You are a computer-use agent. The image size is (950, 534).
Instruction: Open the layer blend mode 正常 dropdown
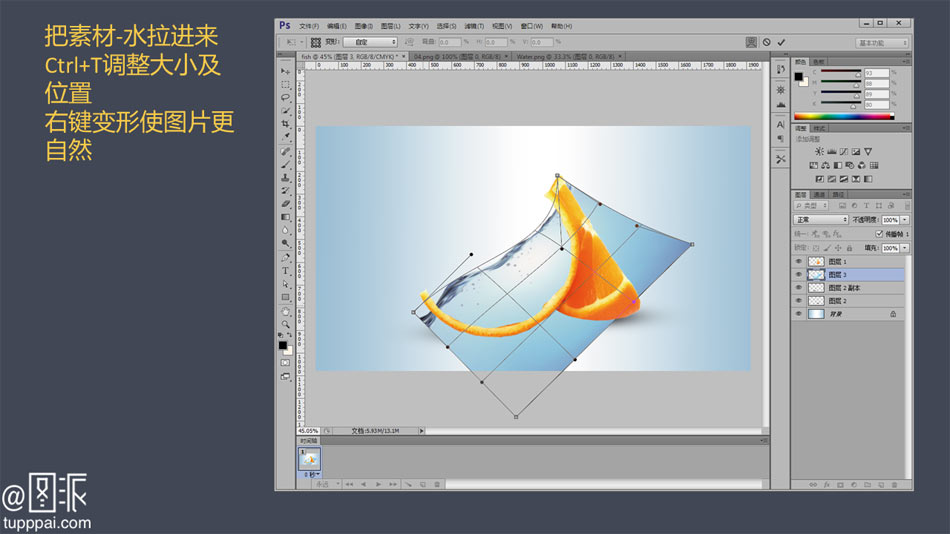(x=821, y=219)
